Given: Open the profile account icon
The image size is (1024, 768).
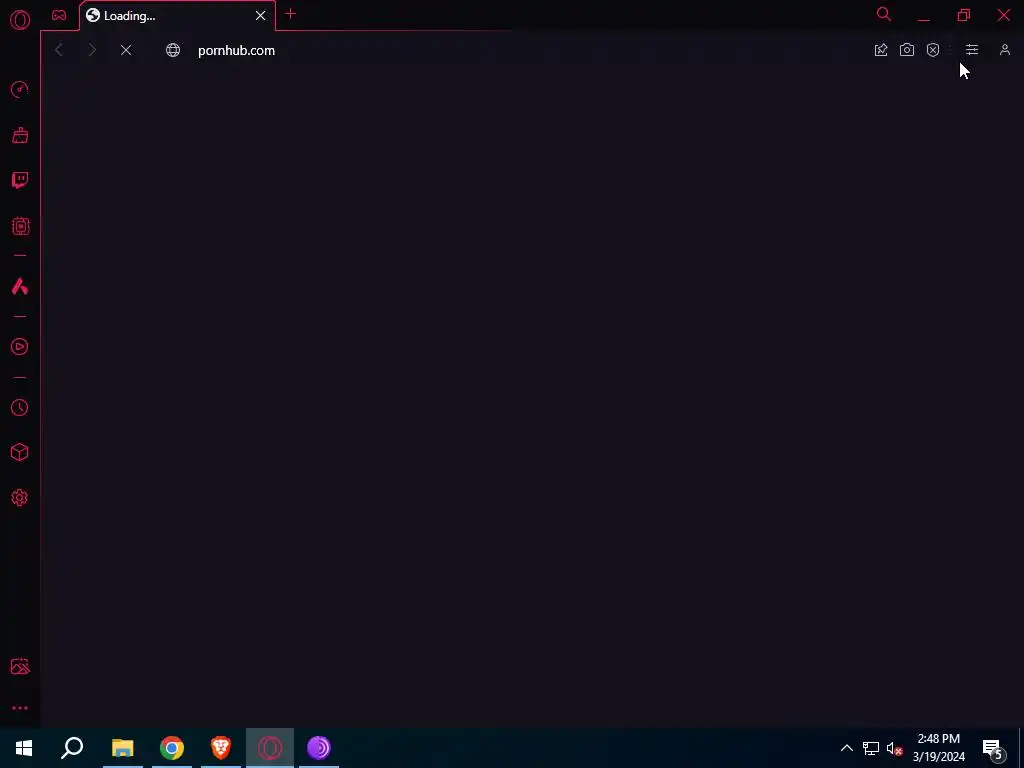Looking at the screenshot, I should click(x=1004, y=50).
